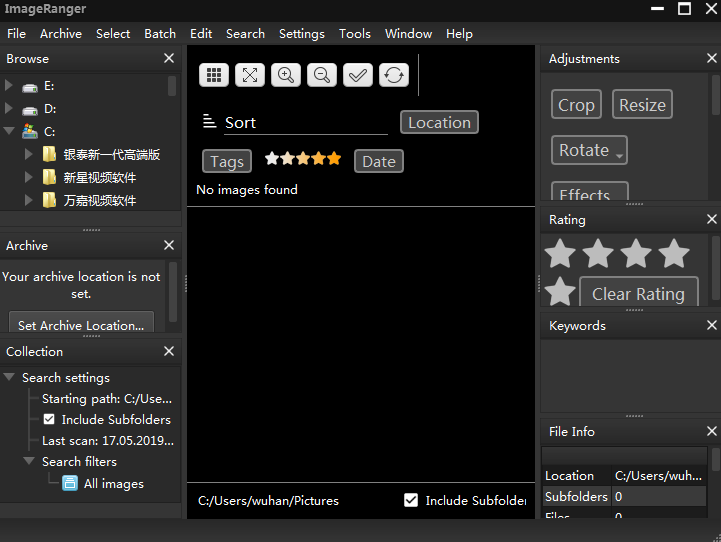Open the Tools menu
721x542 pixels.
click(354, 33)
